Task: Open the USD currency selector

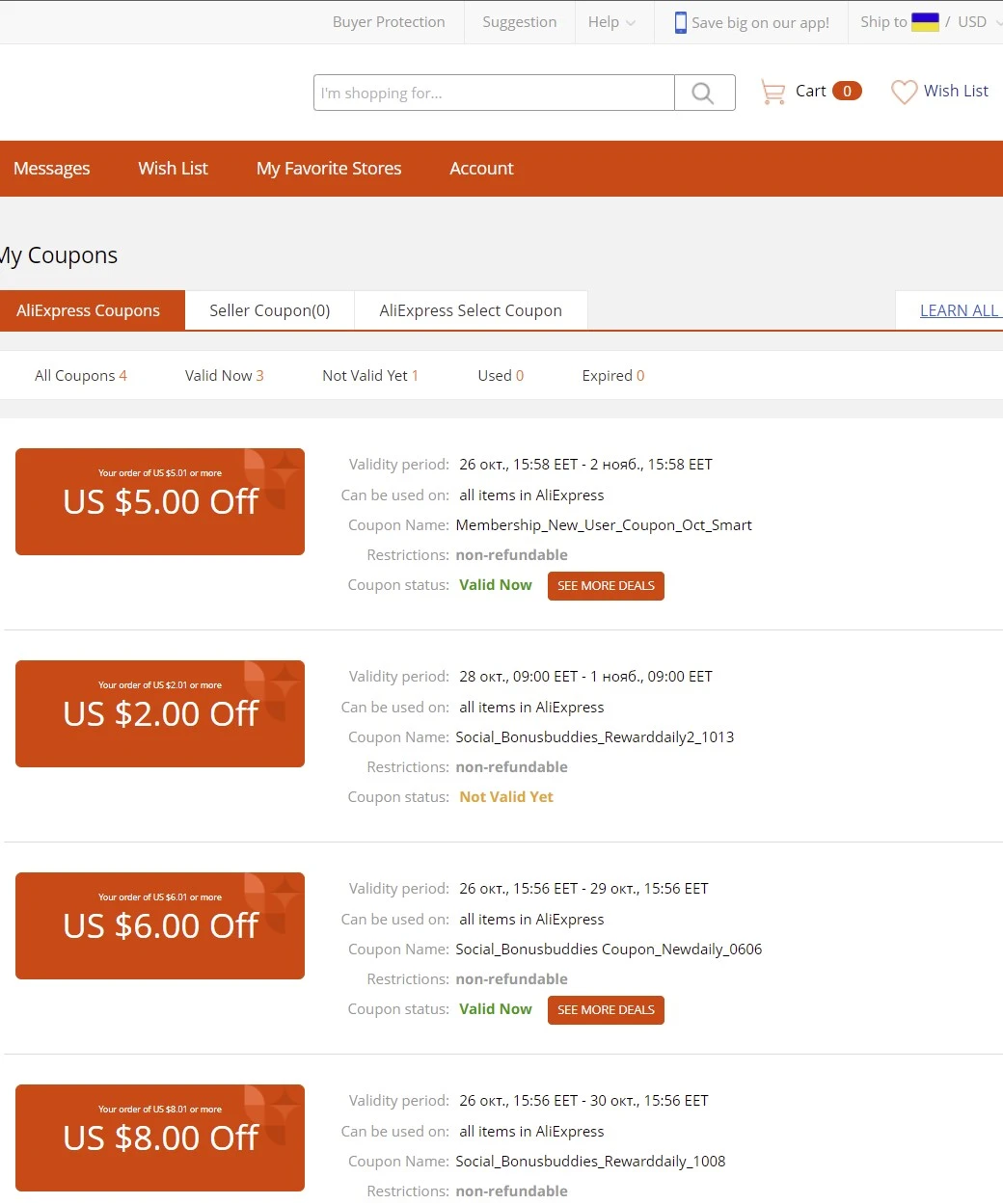Action: pos(978,21)
